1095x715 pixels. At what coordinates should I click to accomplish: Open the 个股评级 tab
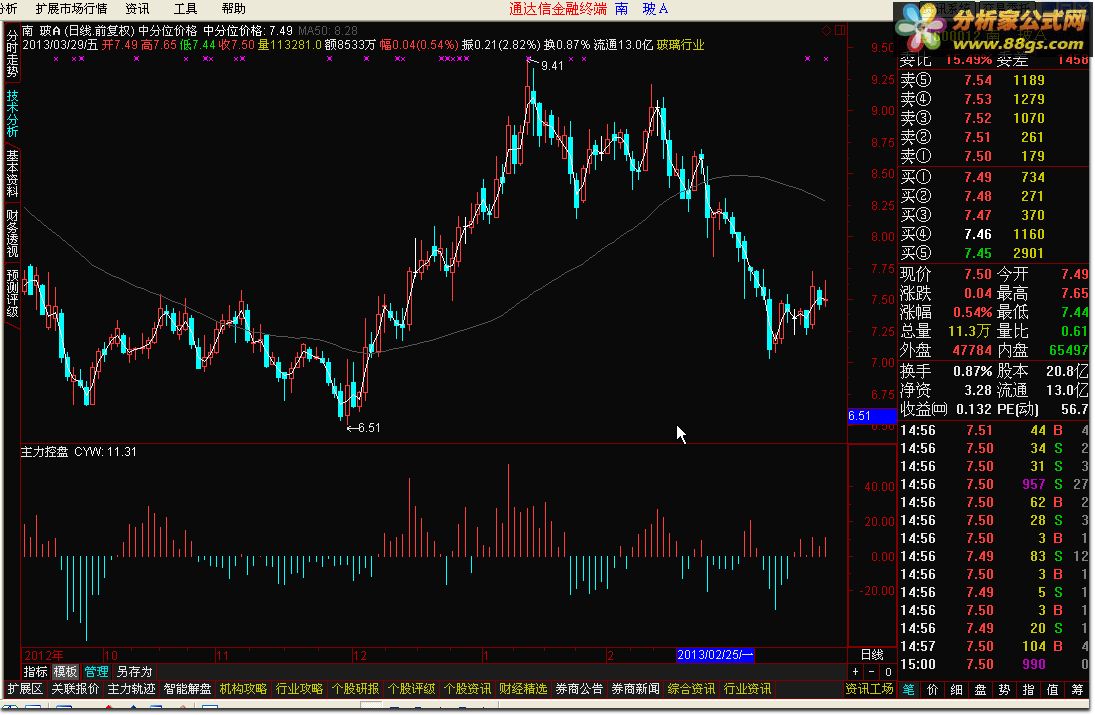coord(411,689)
